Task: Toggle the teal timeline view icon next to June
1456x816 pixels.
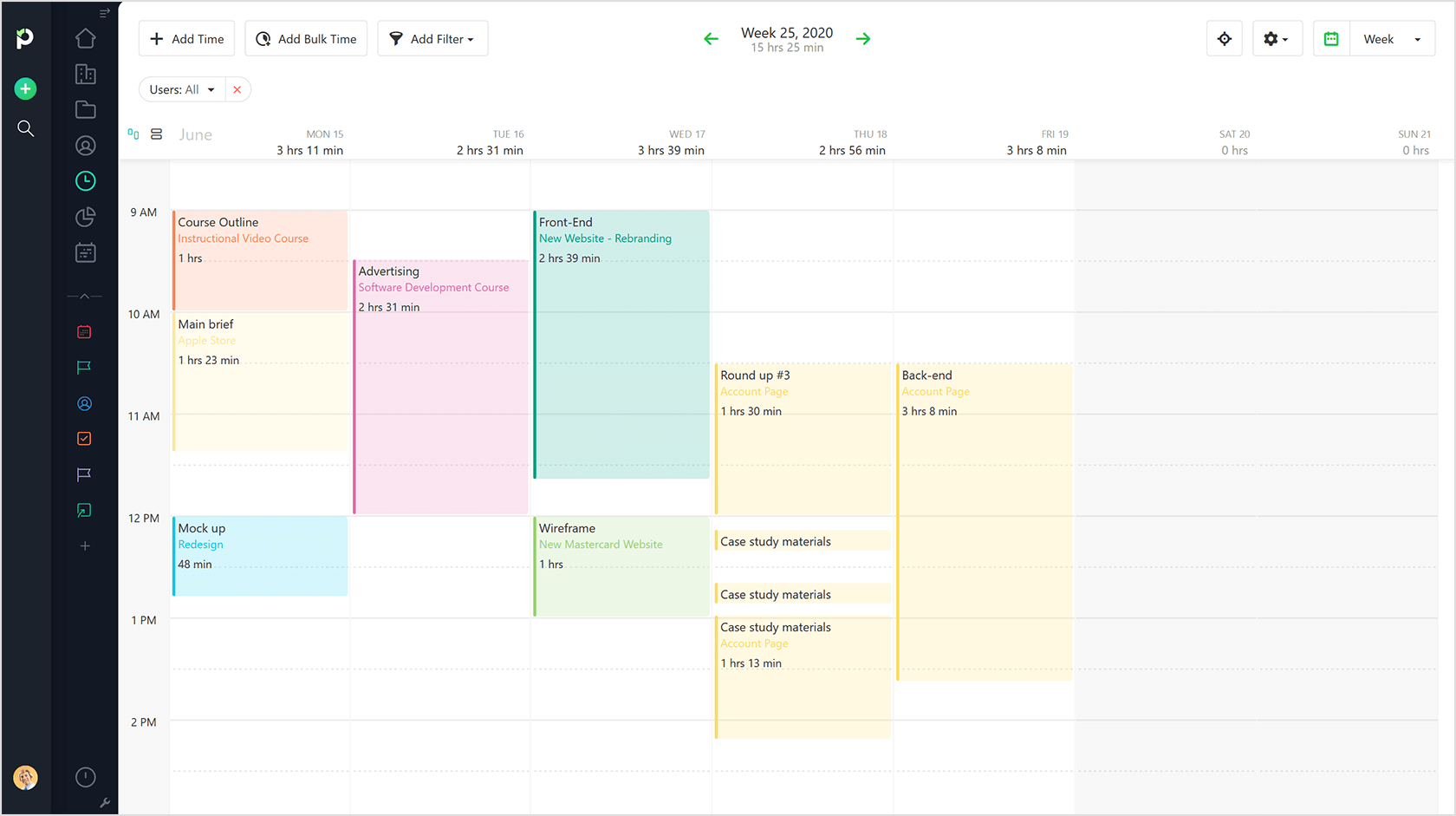Action: click(133, 134)
